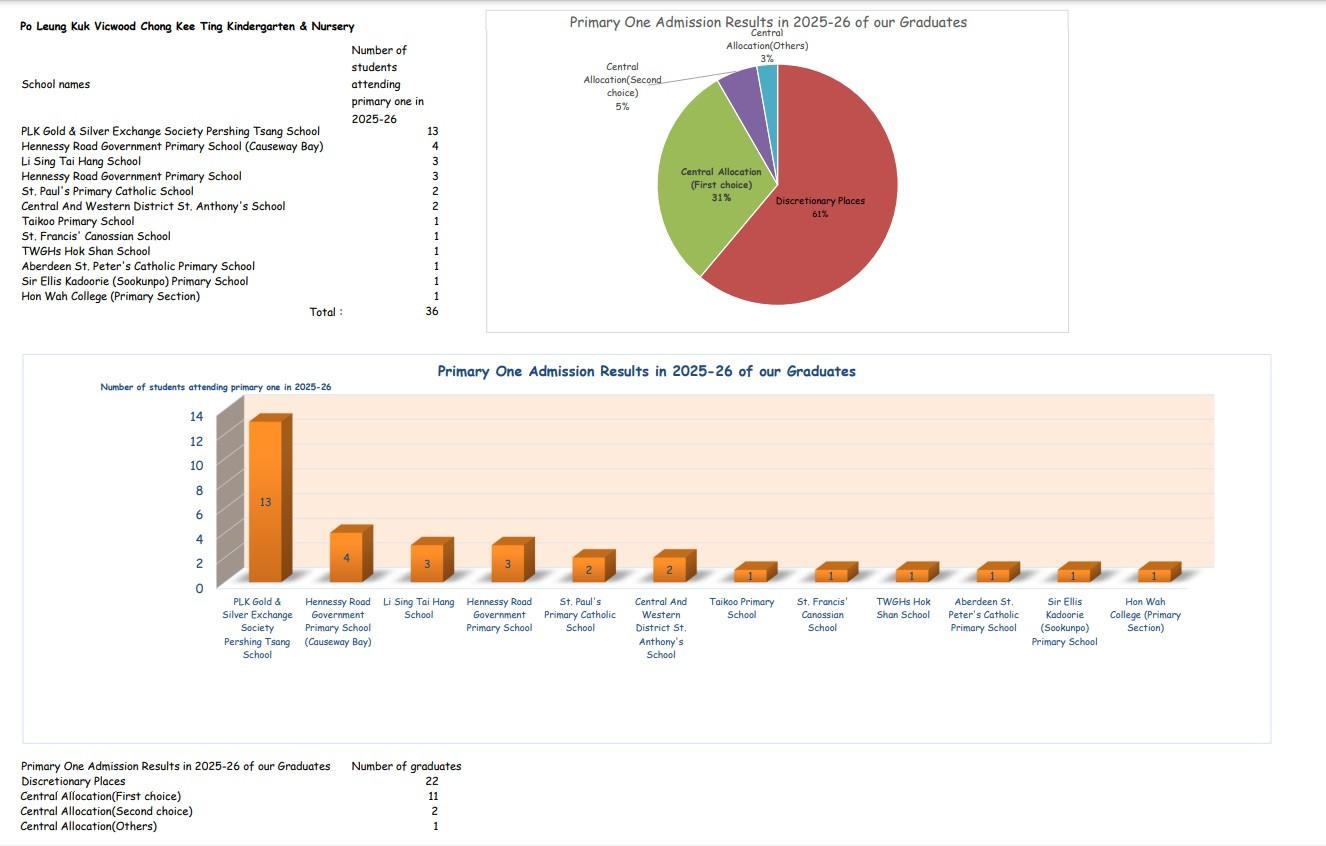Select the total value 36
This screenshot has width=1326, height=846.
(432, 312)
